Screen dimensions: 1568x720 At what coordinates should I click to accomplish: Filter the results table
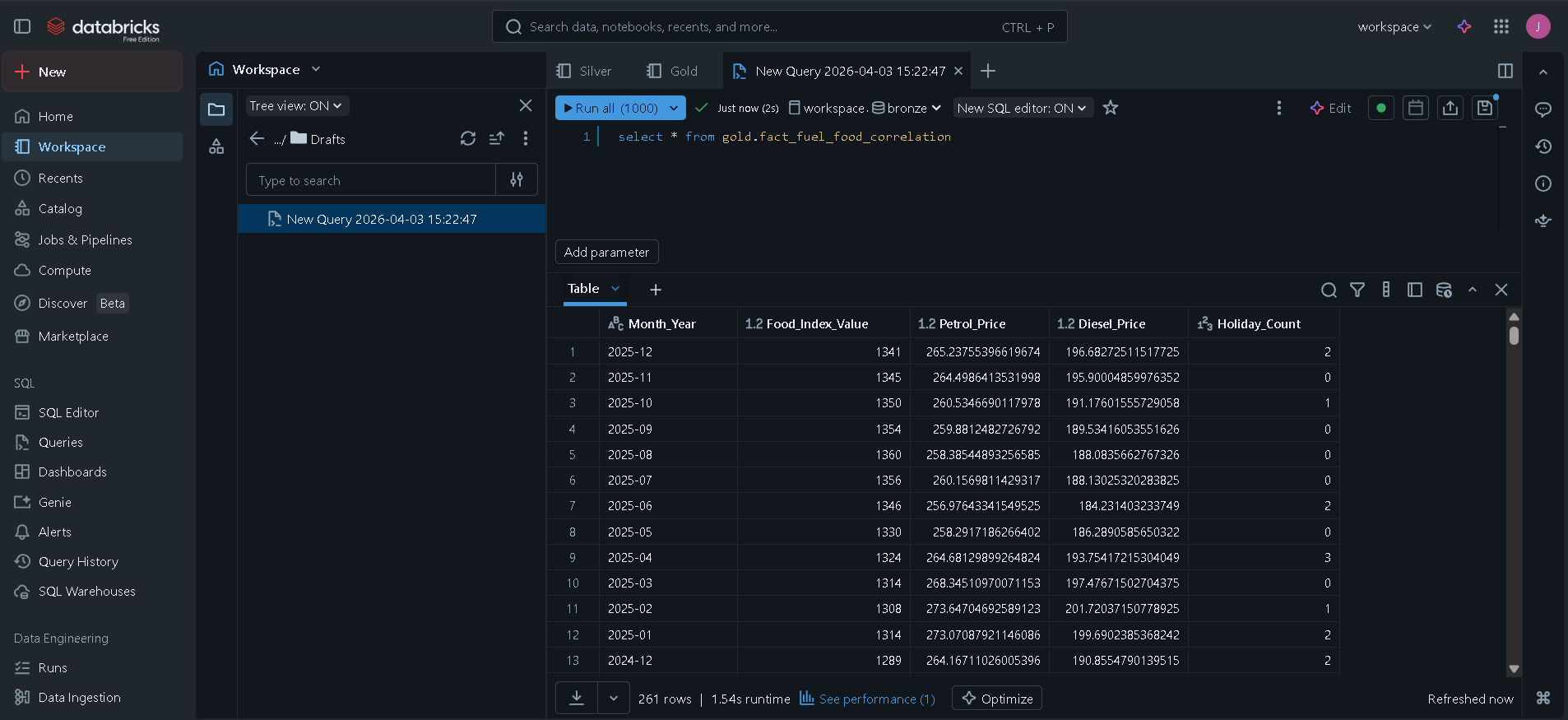tap(1357, 290)
